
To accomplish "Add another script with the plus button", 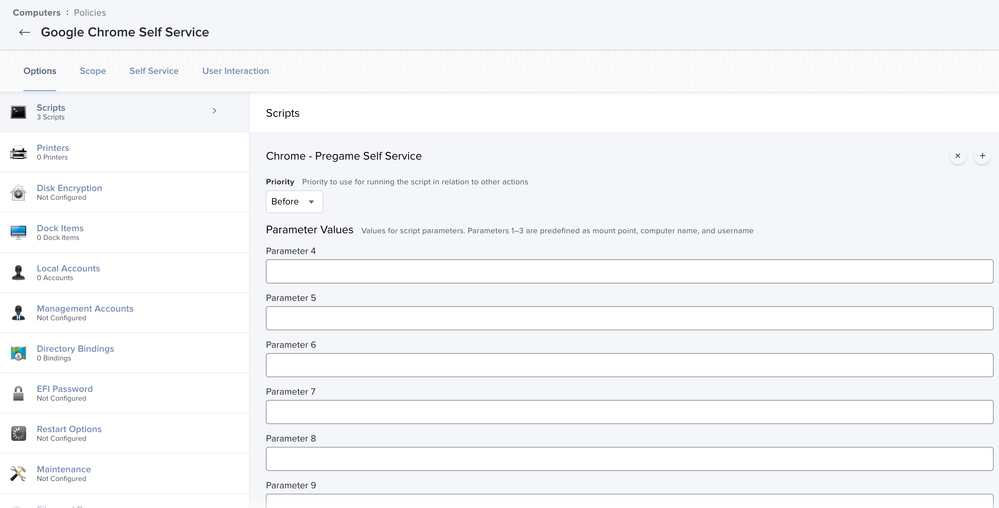I will (982, 156).
